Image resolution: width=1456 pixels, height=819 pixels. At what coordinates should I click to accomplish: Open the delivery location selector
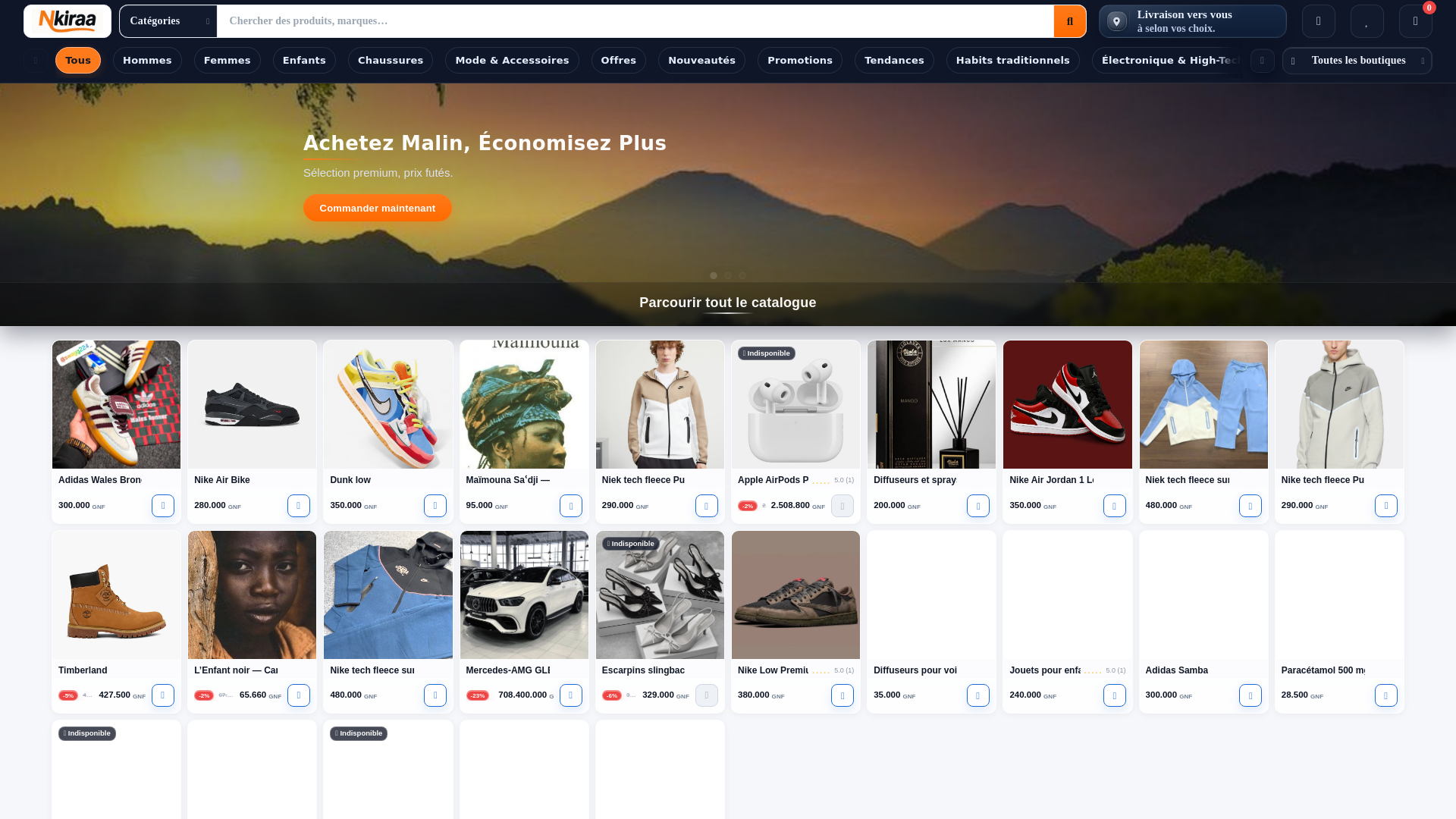1192,21
